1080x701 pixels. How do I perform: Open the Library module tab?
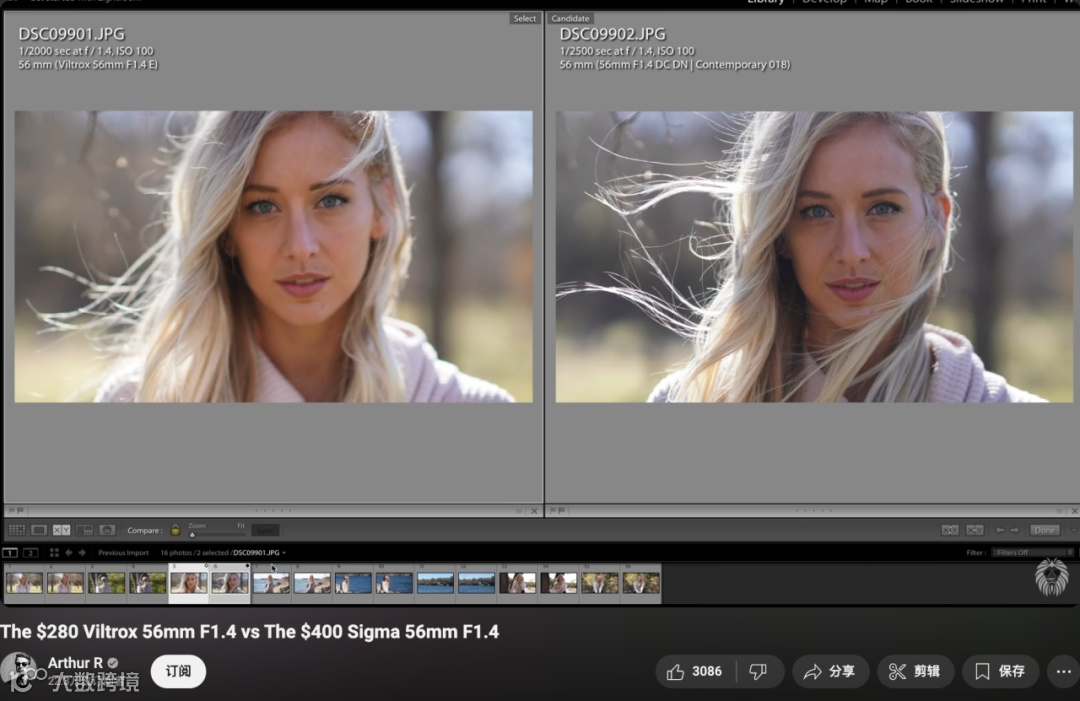point(765,2)
